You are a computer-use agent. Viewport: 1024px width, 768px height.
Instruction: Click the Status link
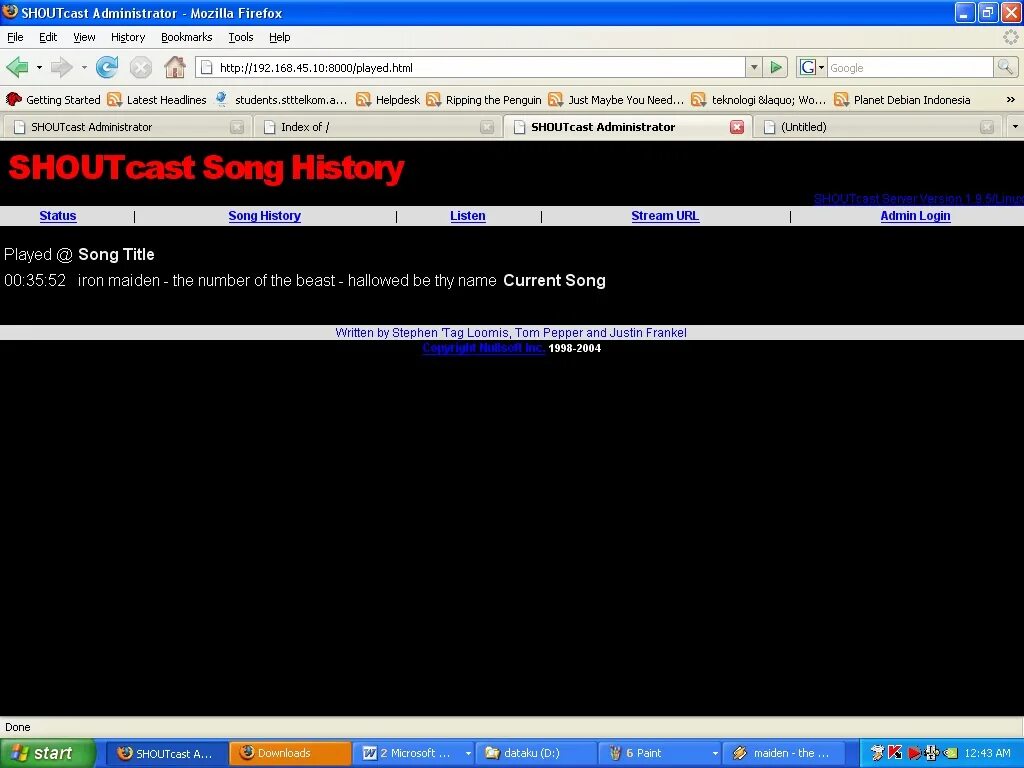click(58, 216)
